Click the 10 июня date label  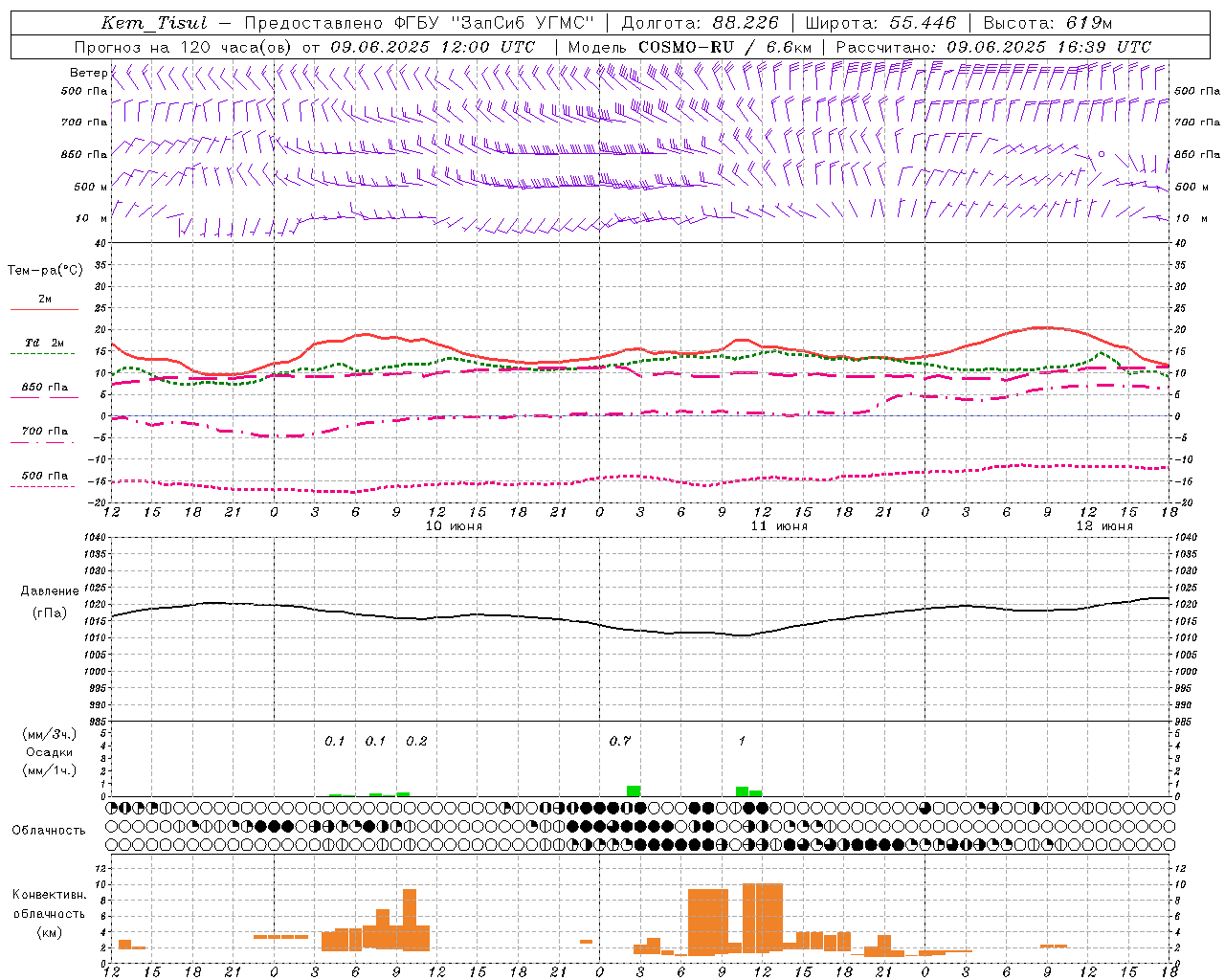[454, 525]
